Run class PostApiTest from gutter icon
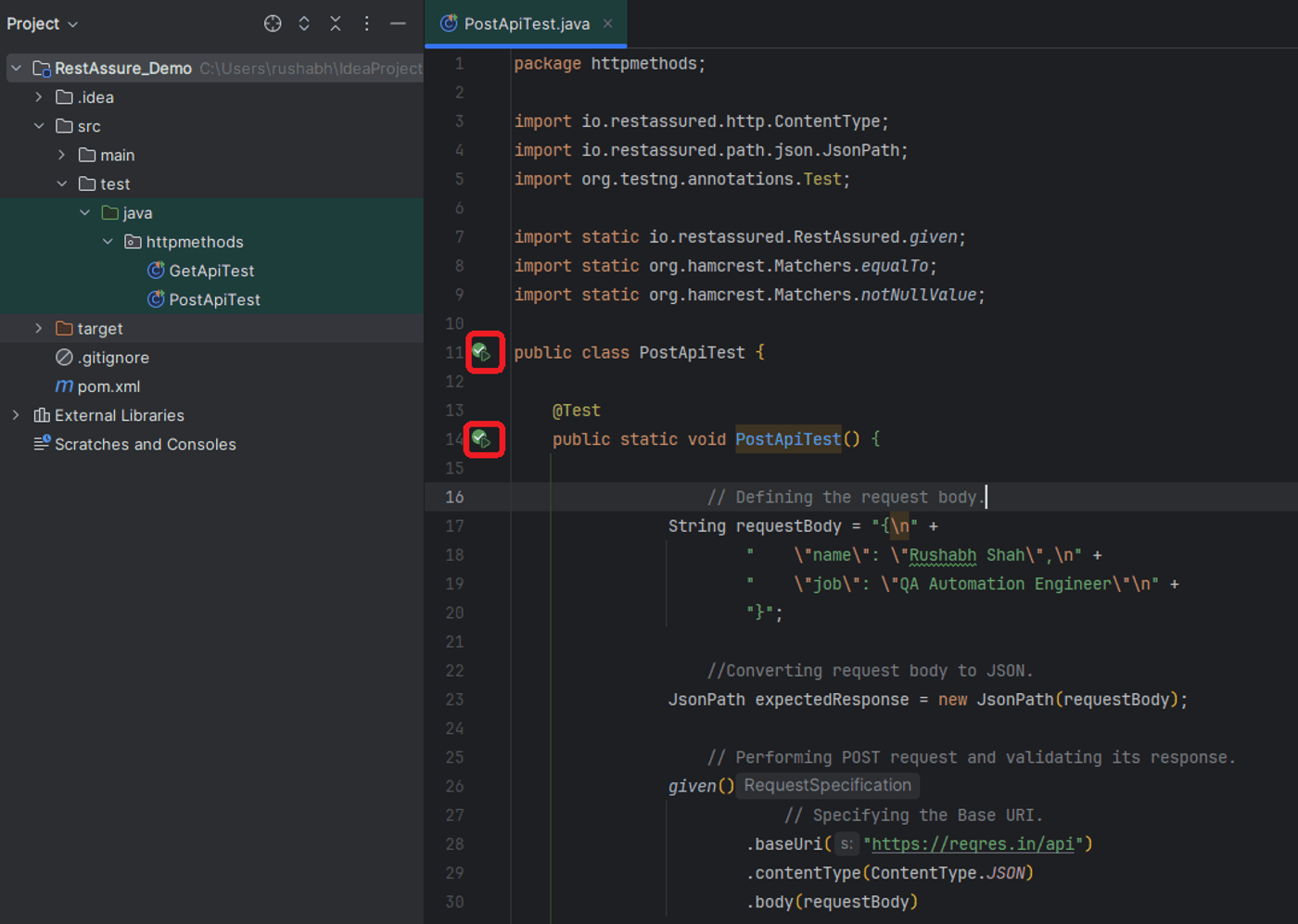 tap(481, 352)
